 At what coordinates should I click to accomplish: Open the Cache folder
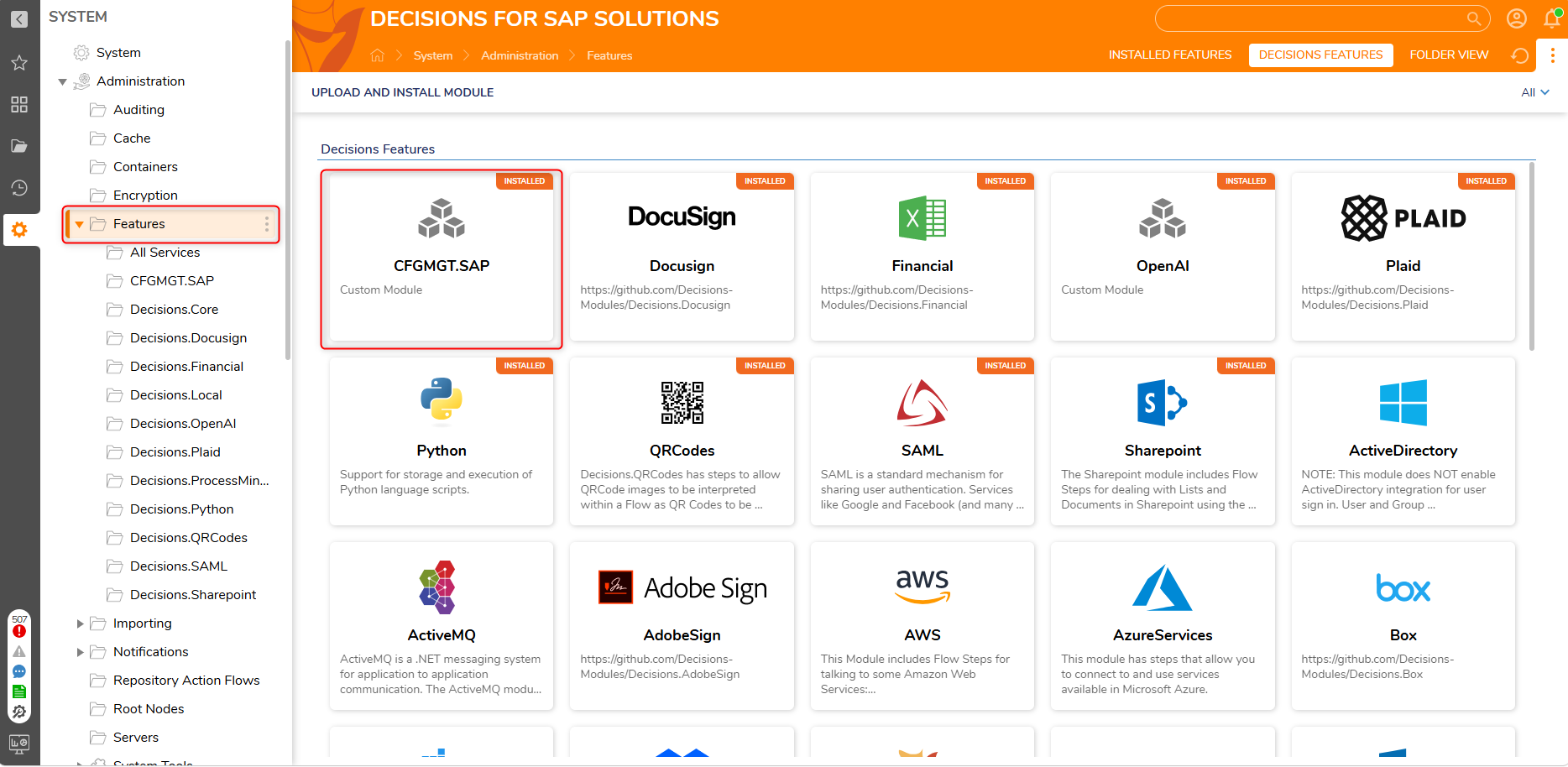click(132, 138)
